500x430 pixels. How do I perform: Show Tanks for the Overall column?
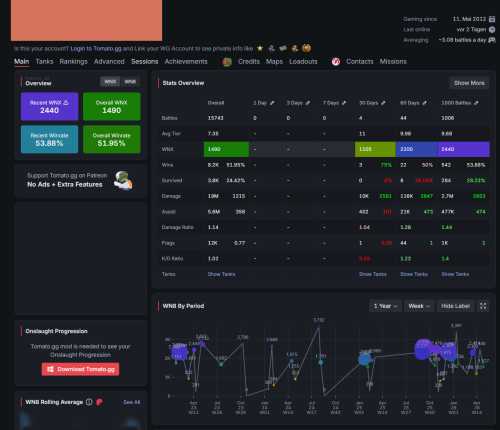click(x=221, y=274)
